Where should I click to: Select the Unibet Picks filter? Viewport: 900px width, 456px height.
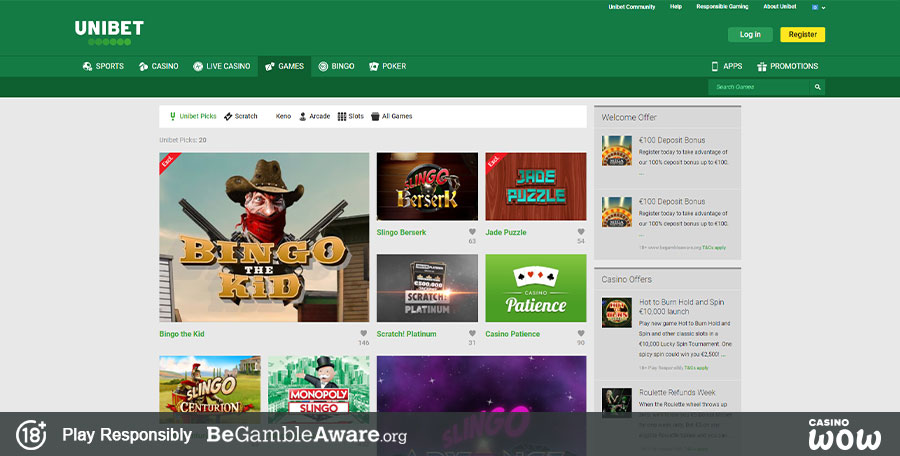click(x=193, y=116)
